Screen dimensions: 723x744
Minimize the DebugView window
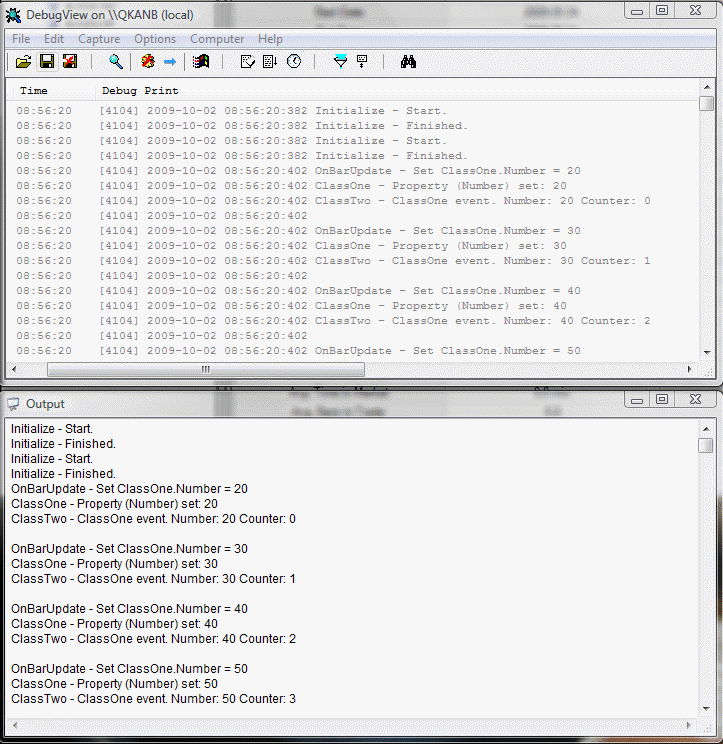(637, 11)
